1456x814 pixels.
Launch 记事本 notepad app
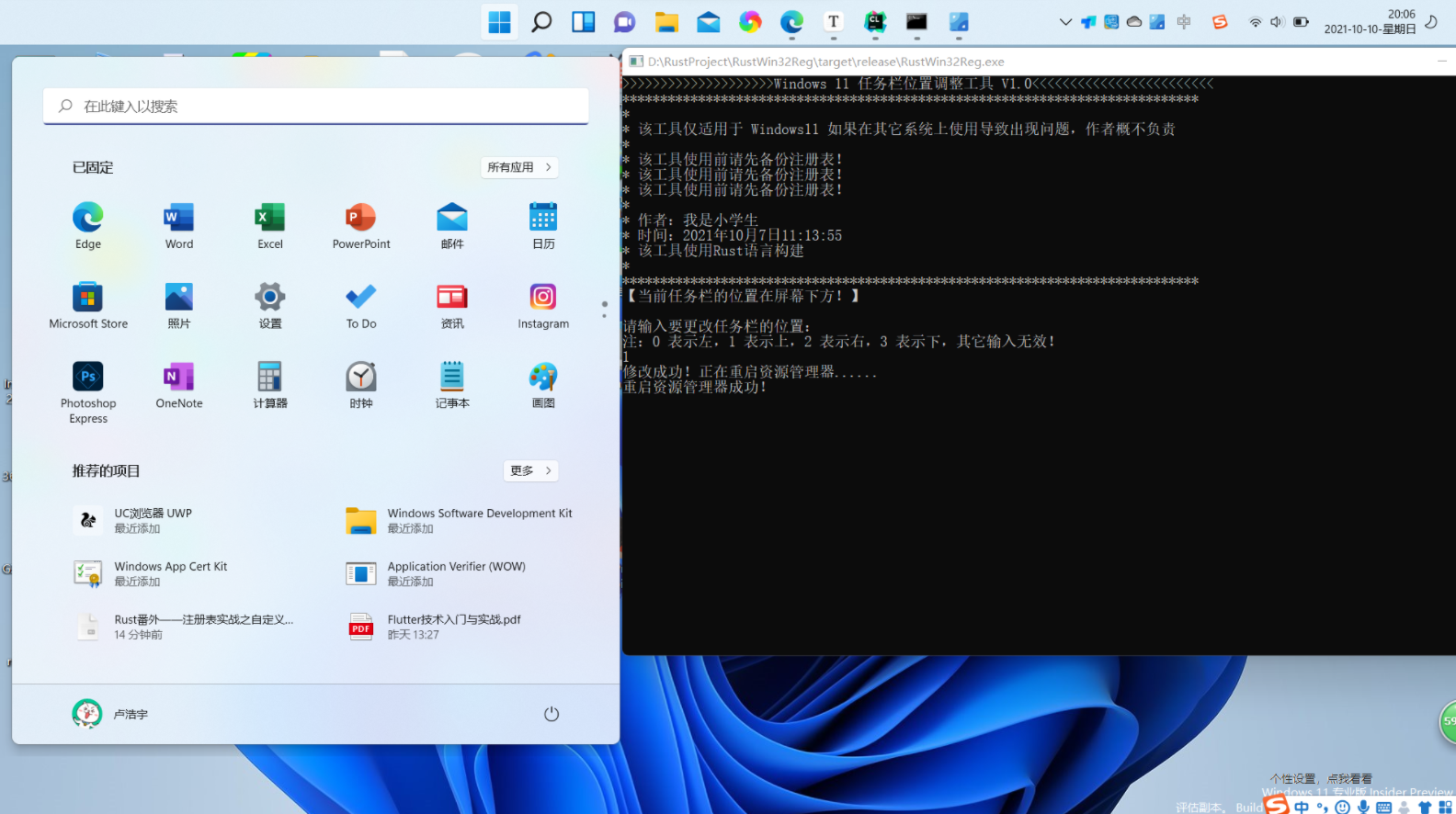point(452,386)
